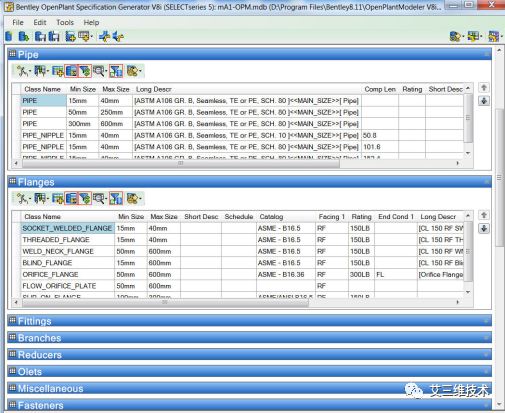Move Pipe row down with blue arrow button
The height and width of the screenshot is (413, 505).
(x=484, y=101)
